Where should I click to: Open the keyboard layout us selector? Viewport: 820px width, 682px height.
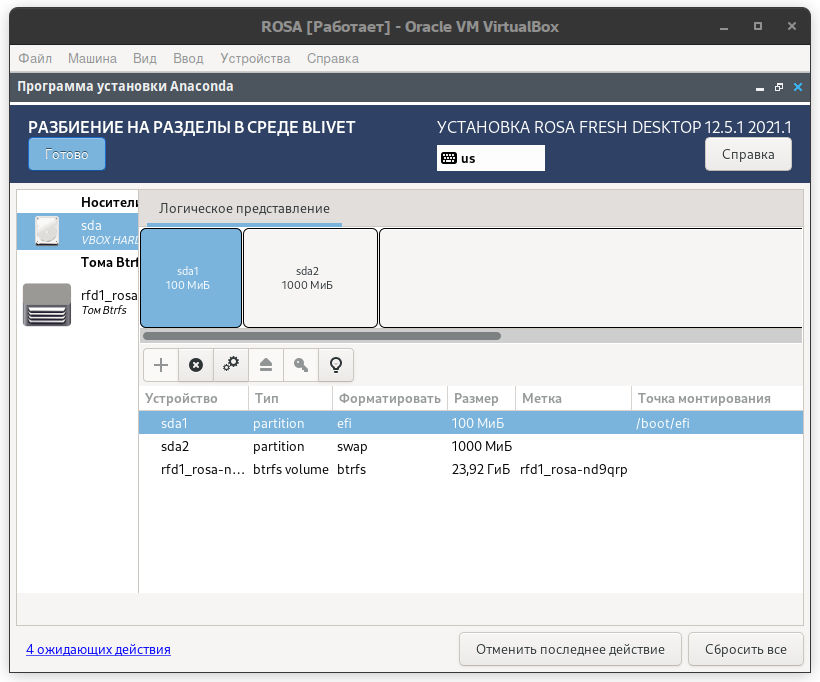490,158
